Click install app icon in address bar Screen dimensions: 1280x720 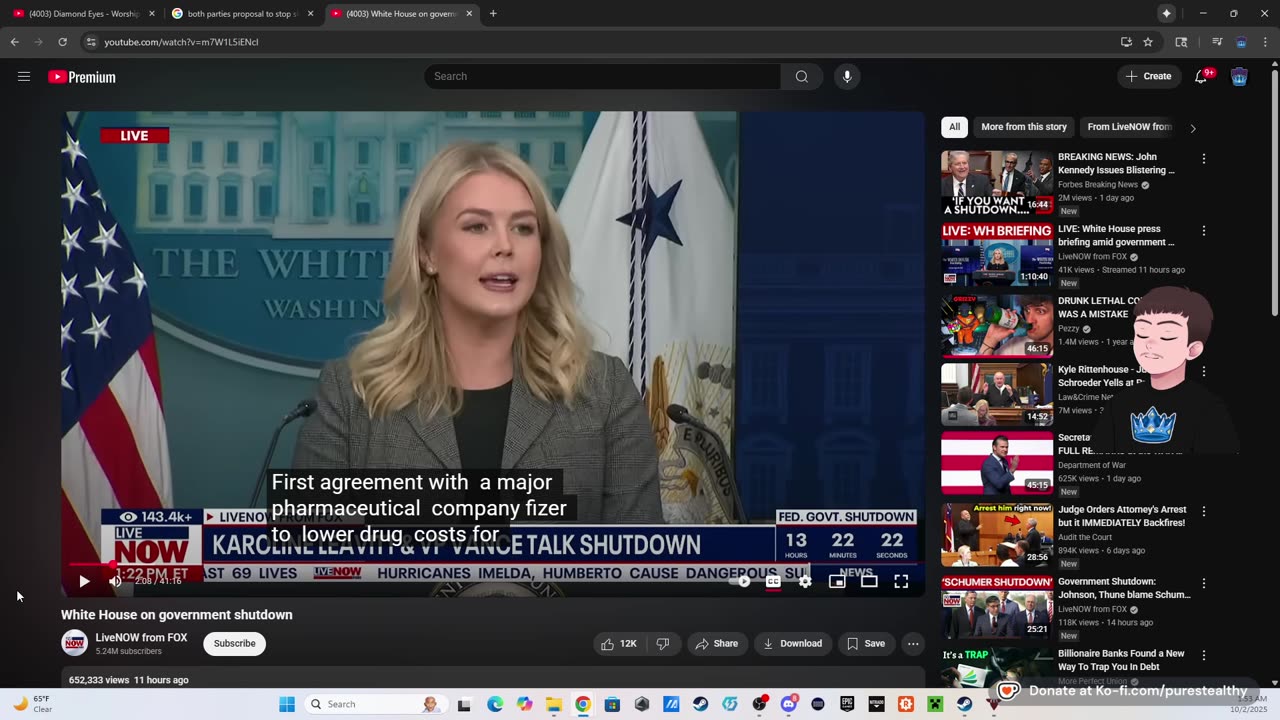click(1126, 42)
